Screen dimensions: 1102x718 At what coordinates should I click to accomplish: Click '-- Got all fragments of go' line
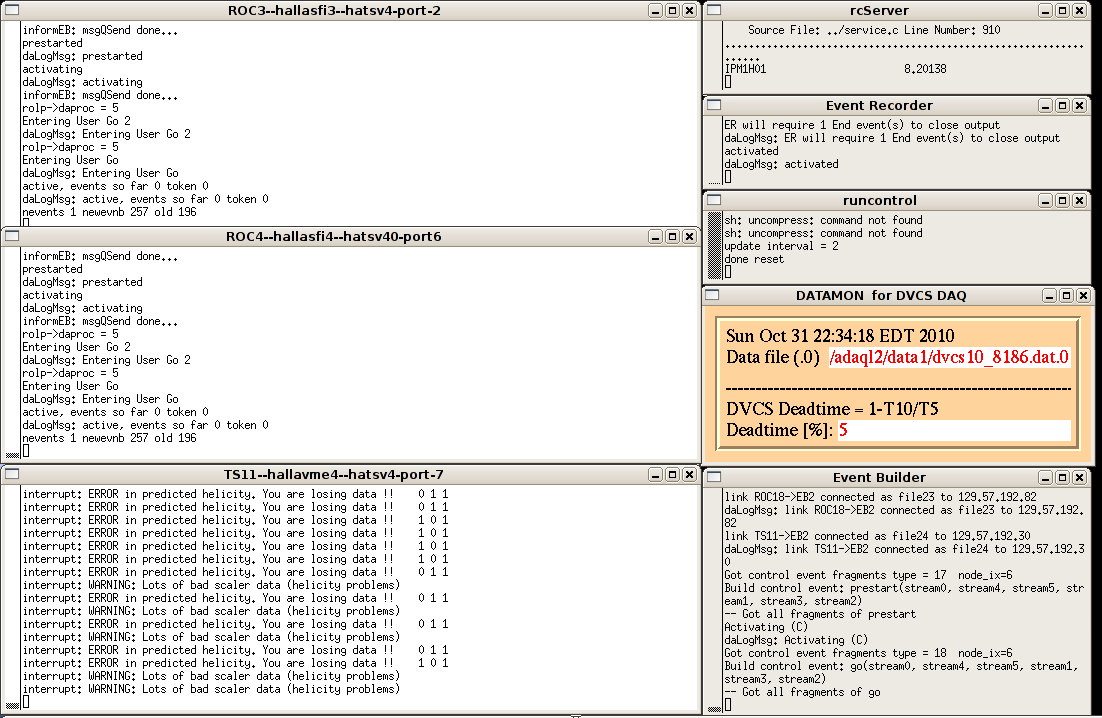pos(802,692)
